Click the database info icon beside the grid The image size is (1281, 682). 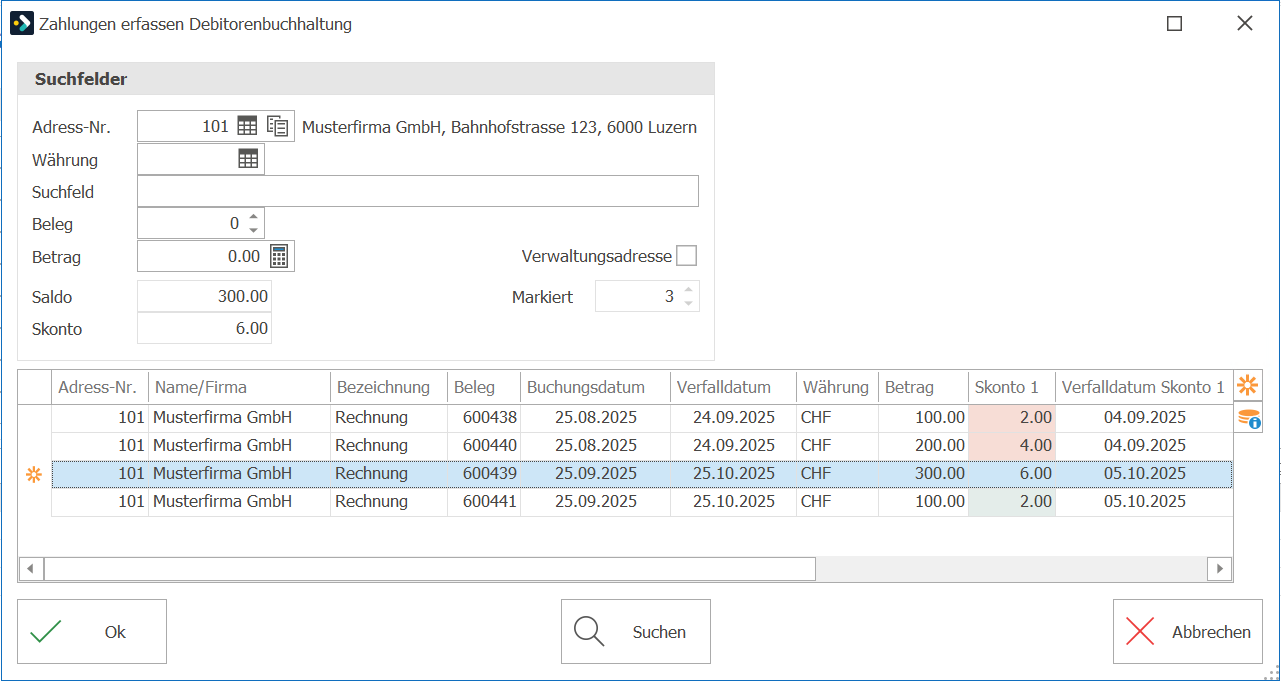coord(1248,418)
